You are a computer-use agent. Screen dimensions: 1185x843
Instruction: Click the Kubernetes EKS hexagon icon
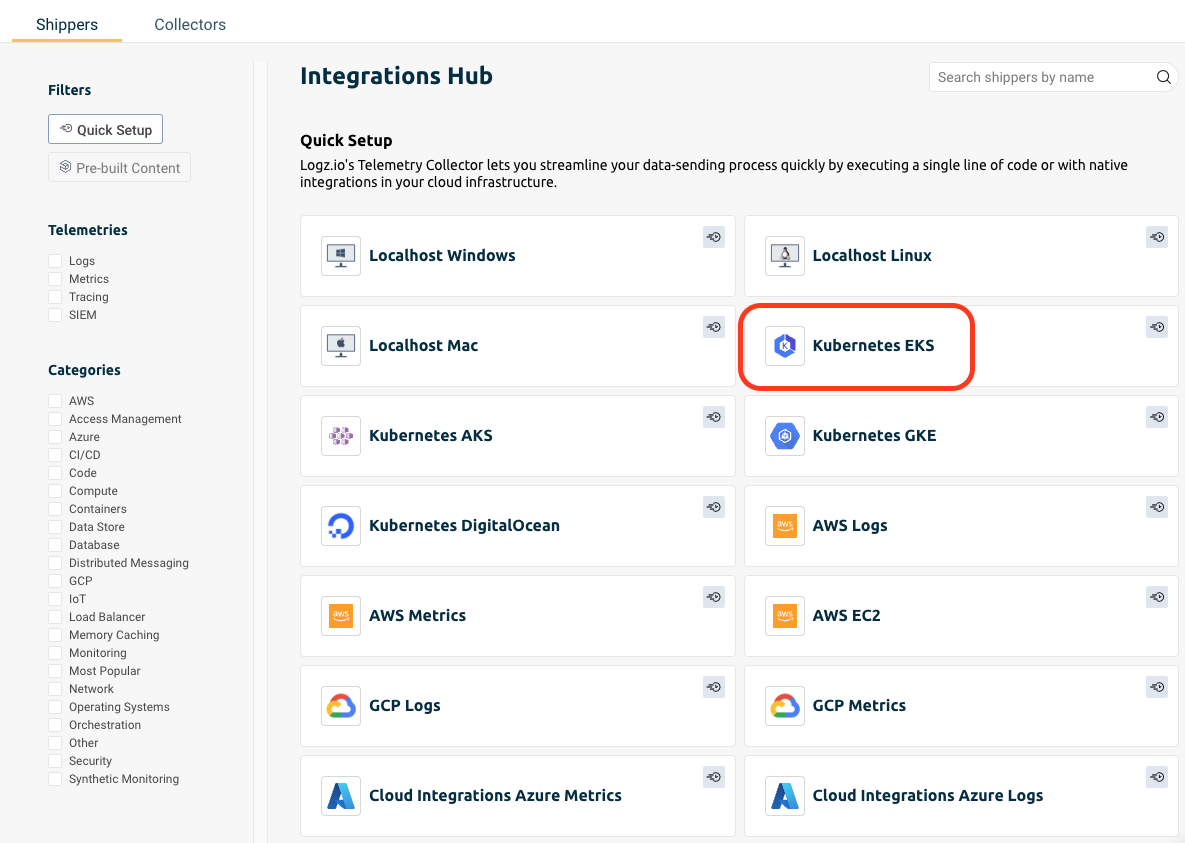click(x=784, y=346)
